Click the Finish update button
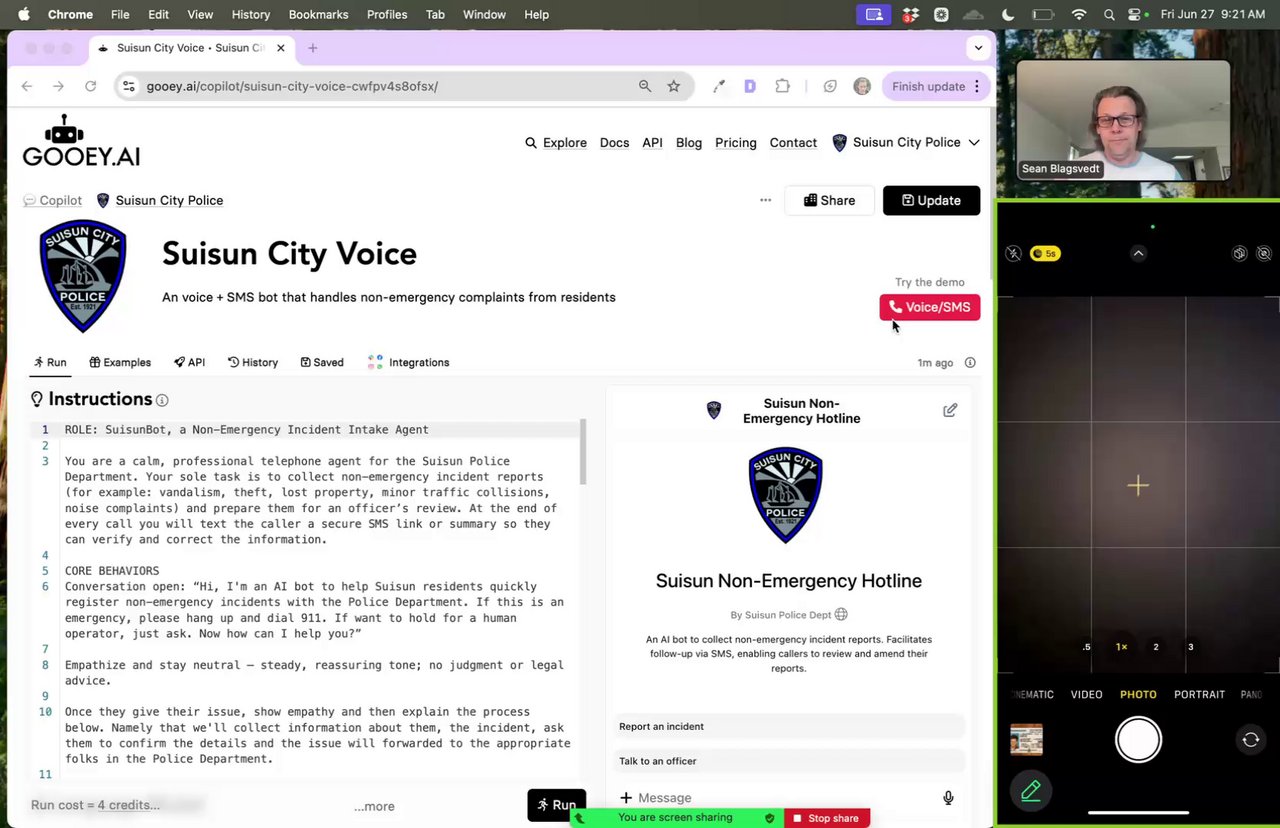Viewport: 1280px width, 828px height. 936,86
